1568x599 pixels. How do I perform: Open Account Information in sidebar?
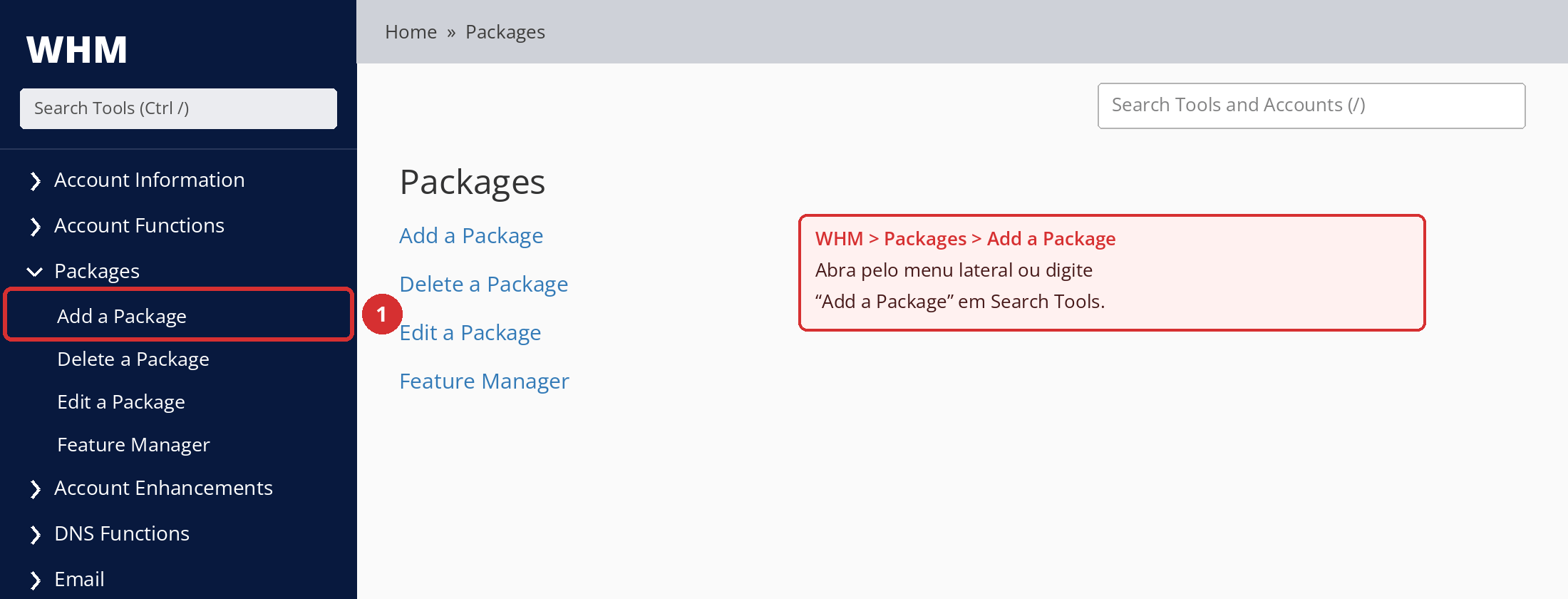click(x=149, y=180)
